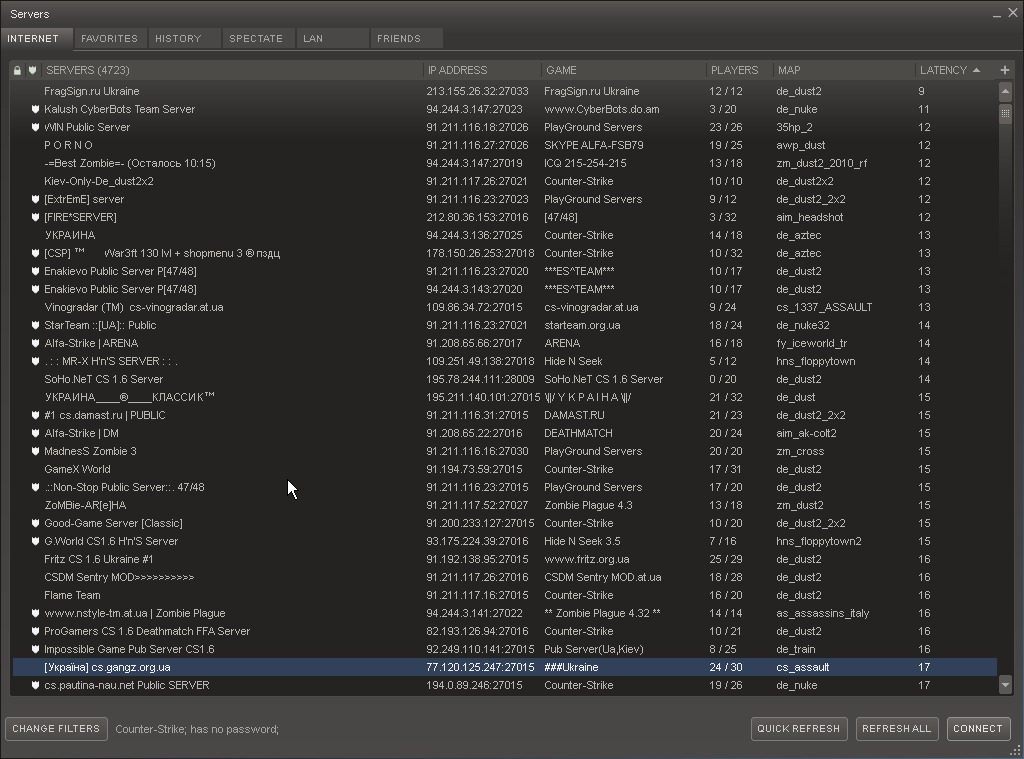Click the shield icon beside Alfa-Strike | ARENA
Image resolution: width=1024 pixels, height=759 pixels.
click(35, 344)
